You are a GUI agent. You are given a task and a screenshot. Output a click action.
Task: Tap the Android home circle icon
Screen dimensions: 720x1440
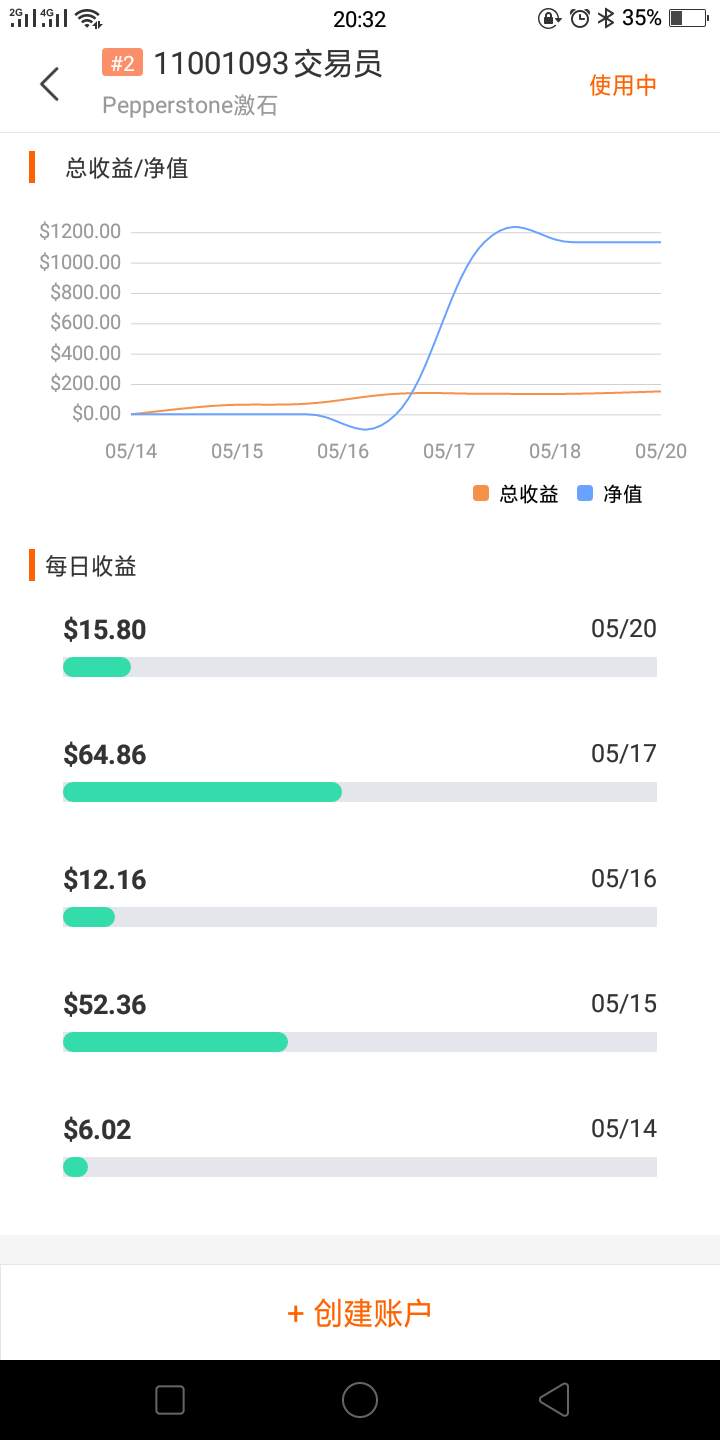(x=360, y=1400)
